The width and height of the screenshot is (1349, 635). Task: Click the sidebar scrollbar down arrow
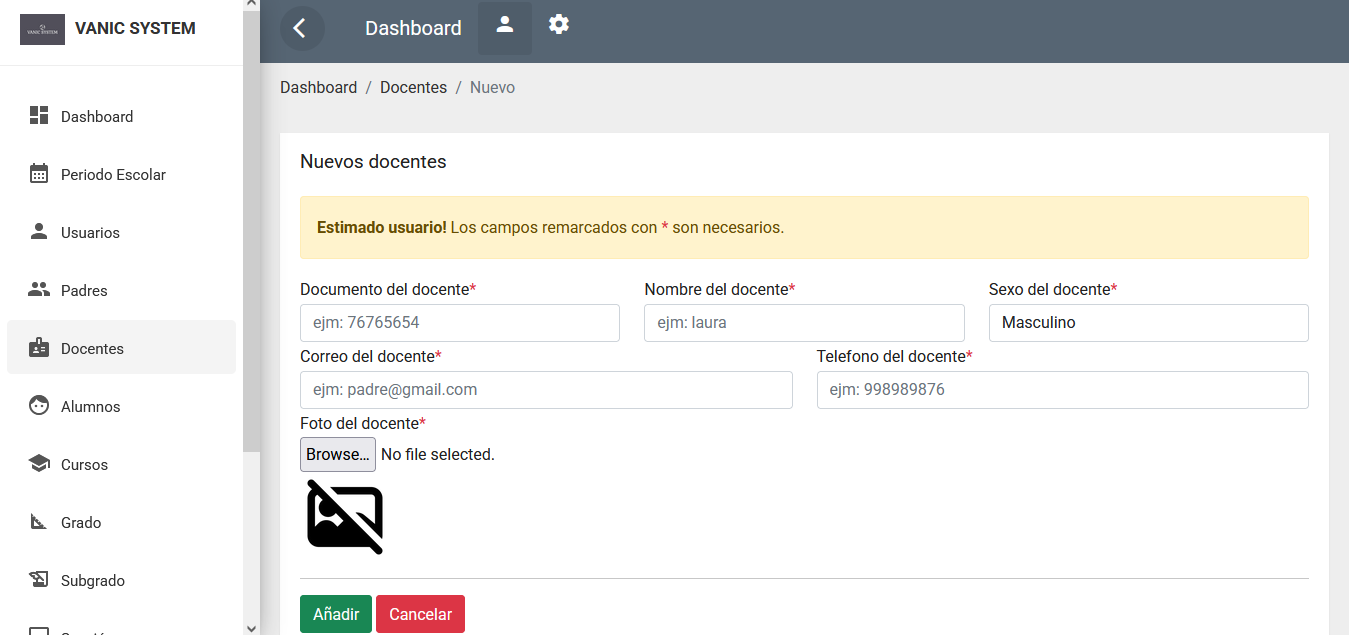[251, 627]
